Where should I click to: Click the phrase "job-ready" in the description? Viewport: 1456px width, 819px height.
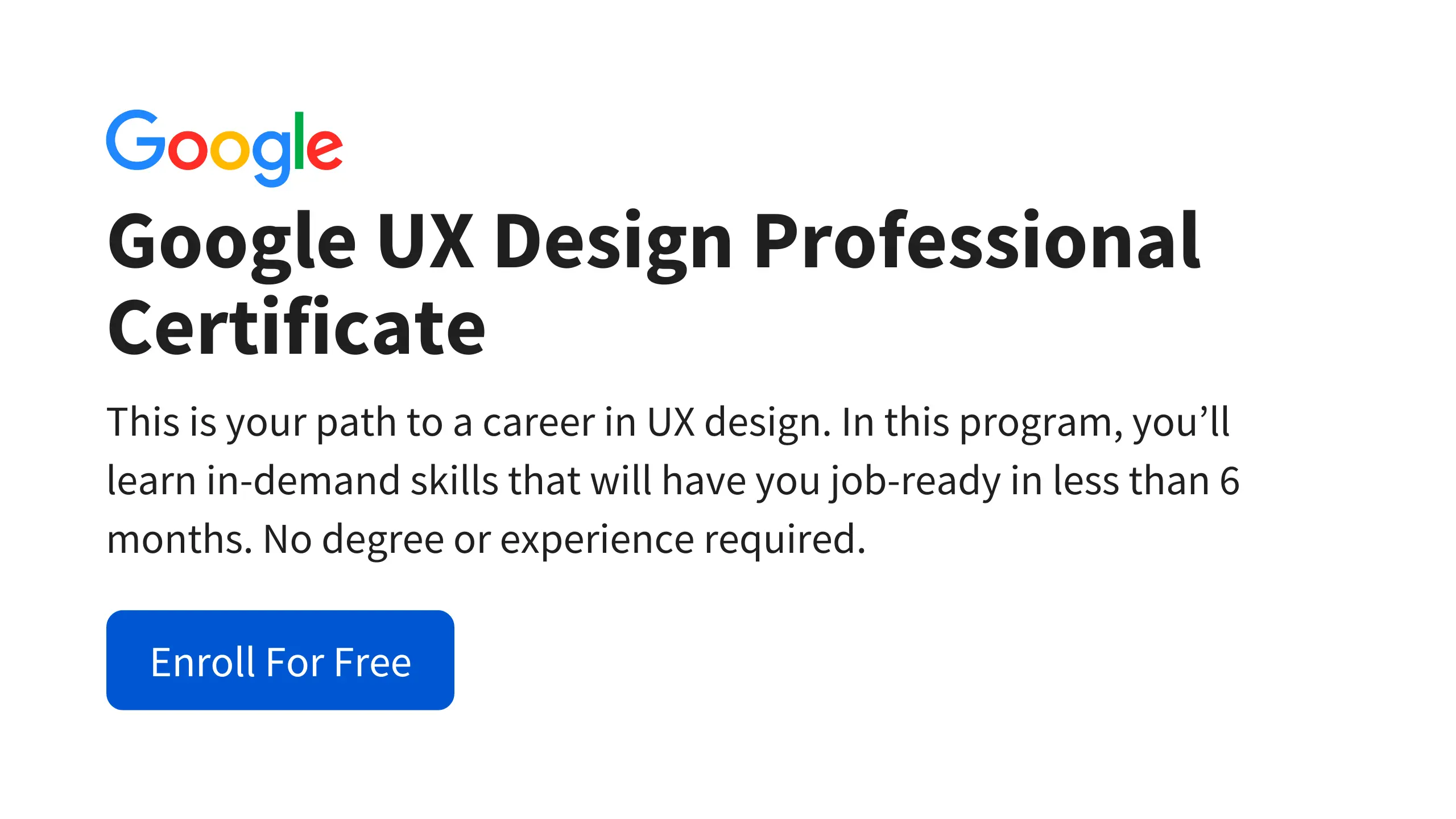tap(915, 481)
